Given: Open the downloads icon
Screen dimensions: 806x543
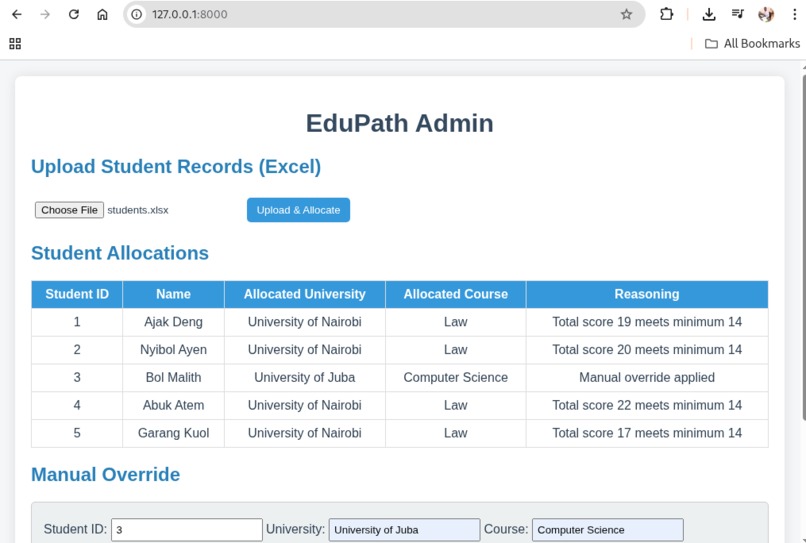Looking at the screenshot, I should click(709, 14).
